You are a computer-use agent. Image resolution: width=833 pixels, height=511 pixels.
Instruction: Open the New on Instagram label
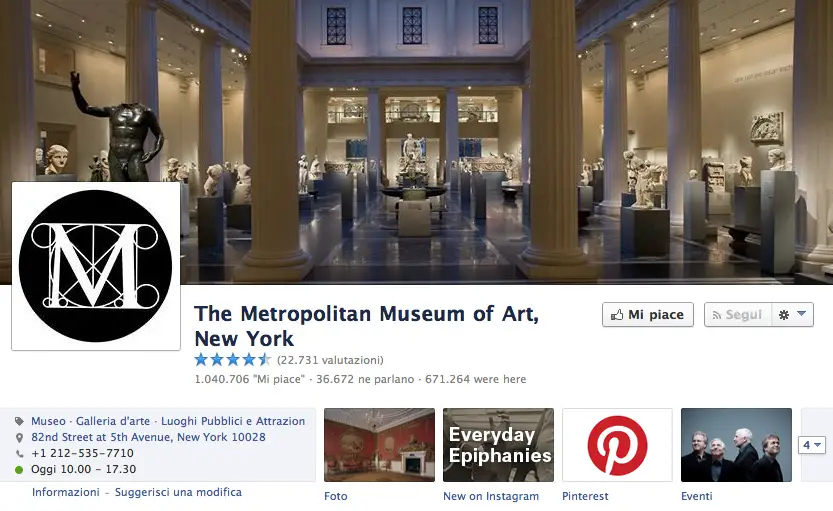pyautogui.click(x=491, y=496)
